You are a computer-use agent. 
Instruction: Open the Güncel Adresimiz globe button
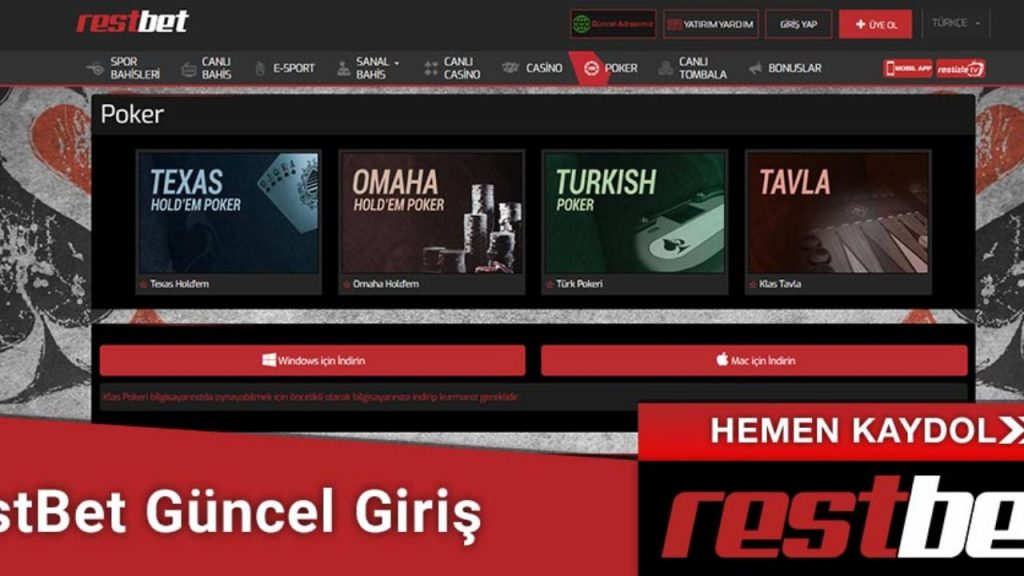(613, 24)
